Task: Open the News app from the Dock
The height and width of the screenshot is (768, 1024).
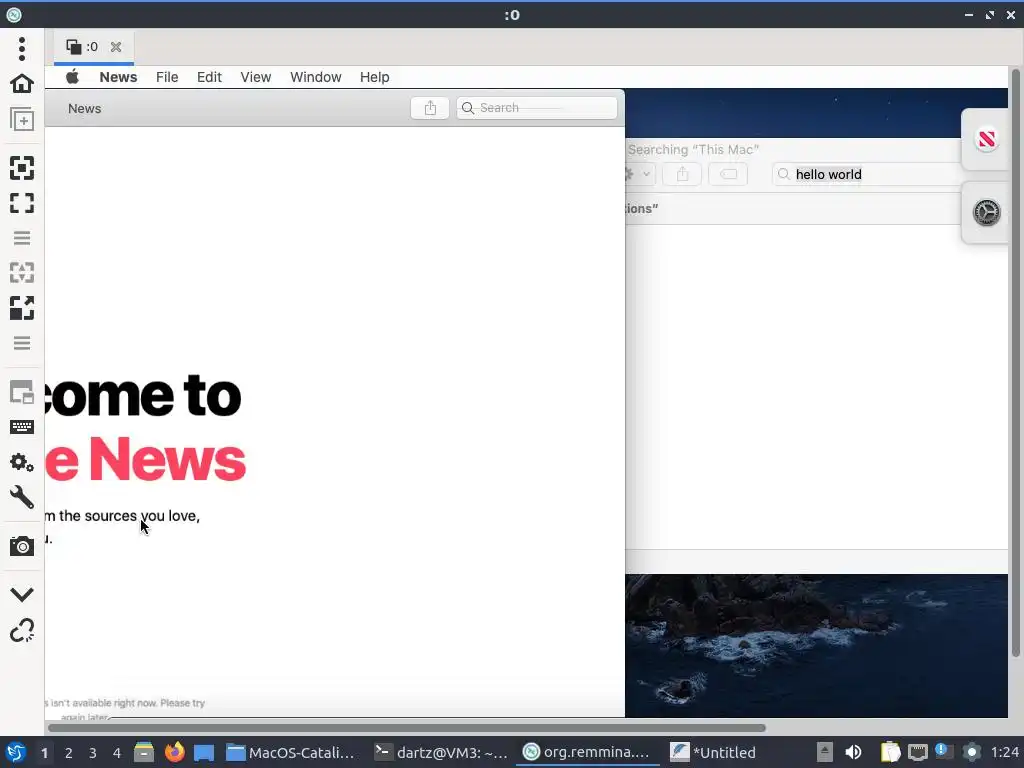Action: 986,139
